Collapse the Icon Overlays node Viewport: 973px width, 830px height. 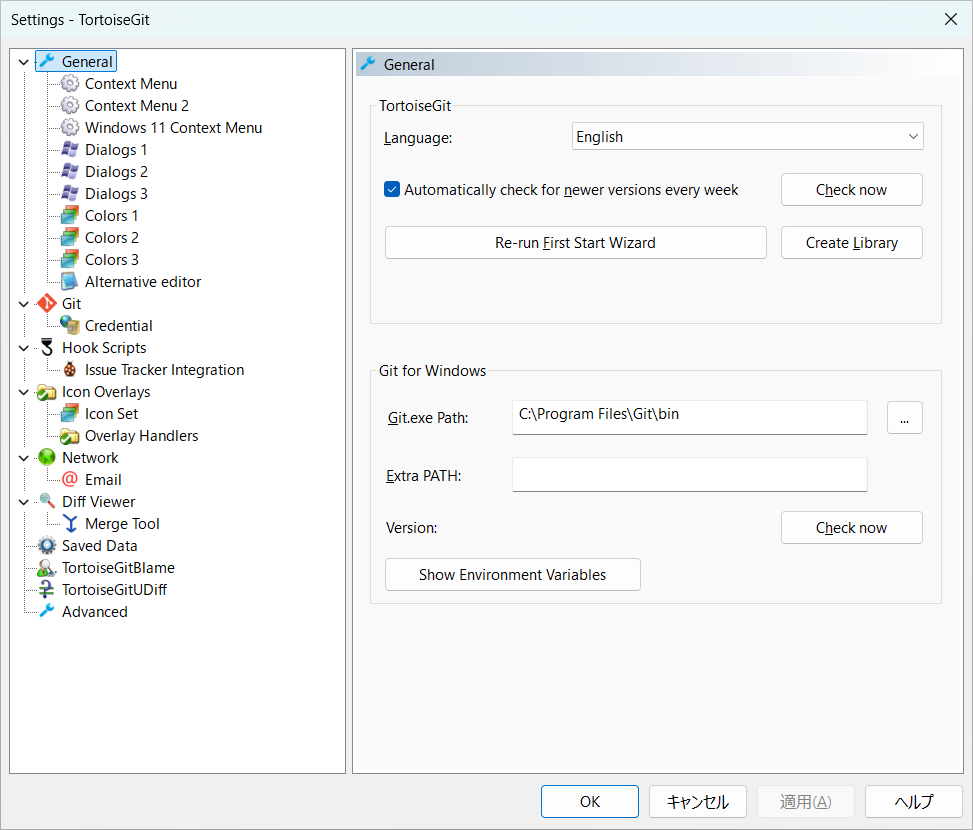[24, 392]
